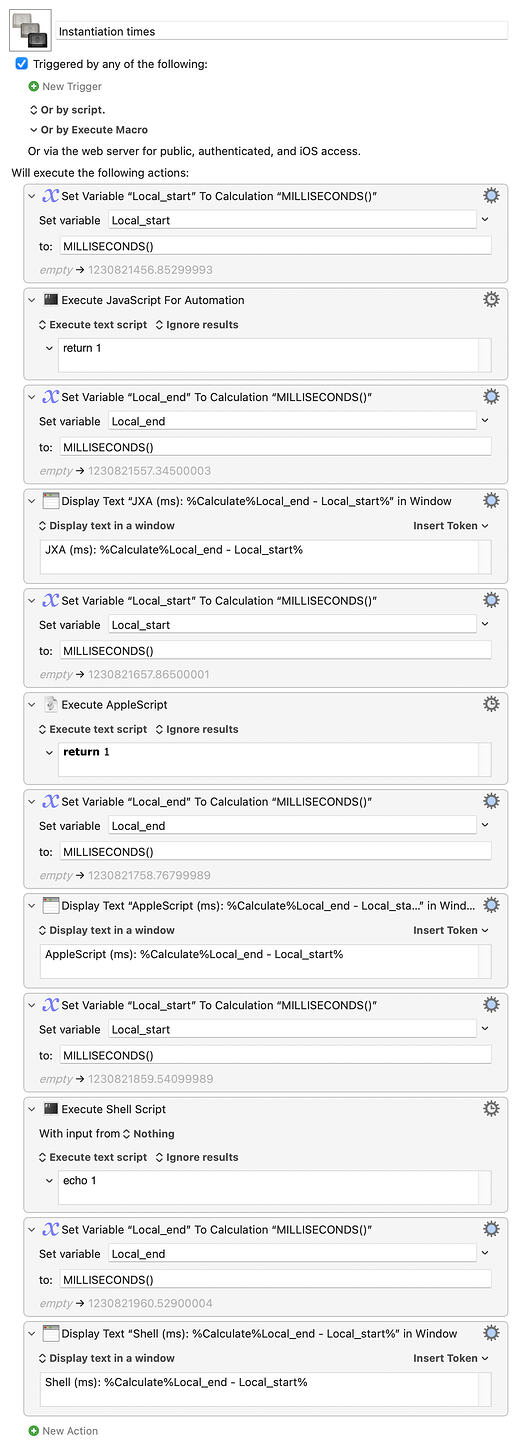Viewport: 516px width, 1445px height.
Task: Click the Will execute the following actions label
Action: point(99,173)
